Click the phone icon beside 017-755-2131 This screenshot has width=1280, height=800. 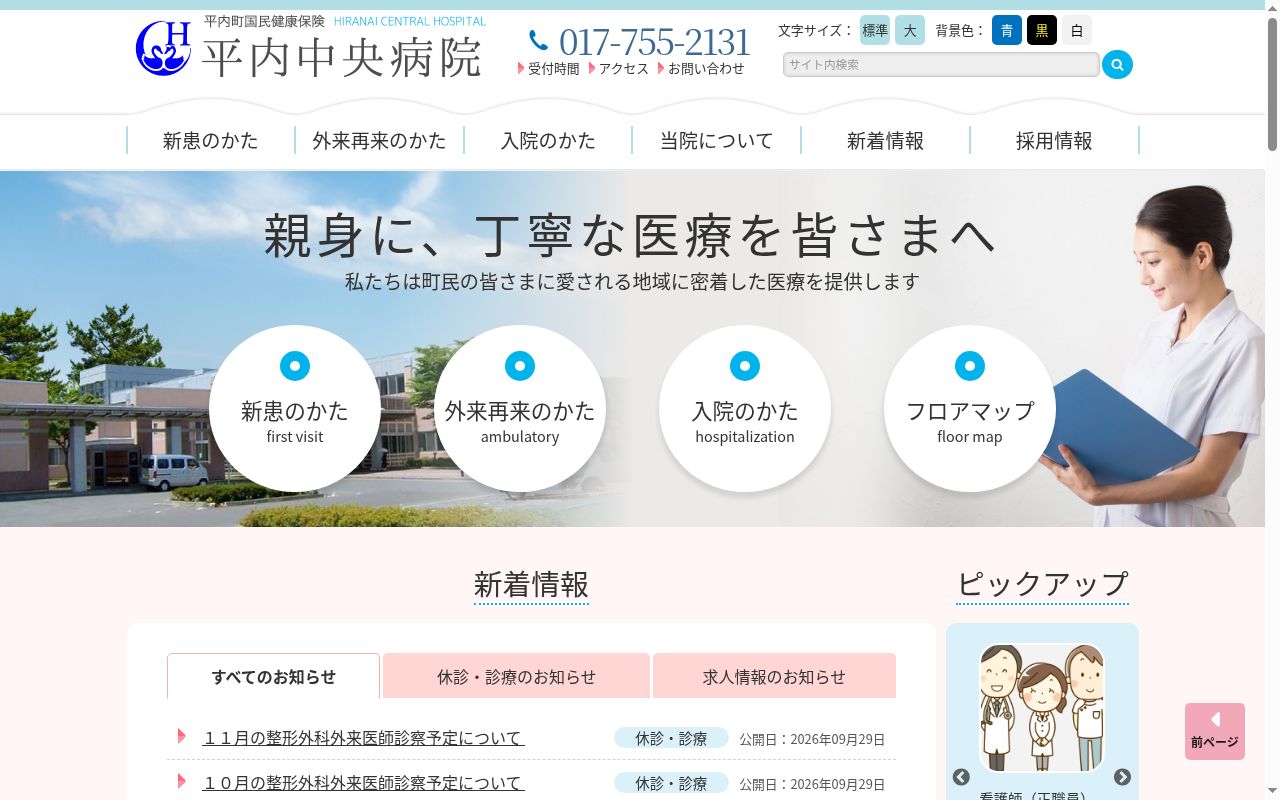(x=539, y=41)
